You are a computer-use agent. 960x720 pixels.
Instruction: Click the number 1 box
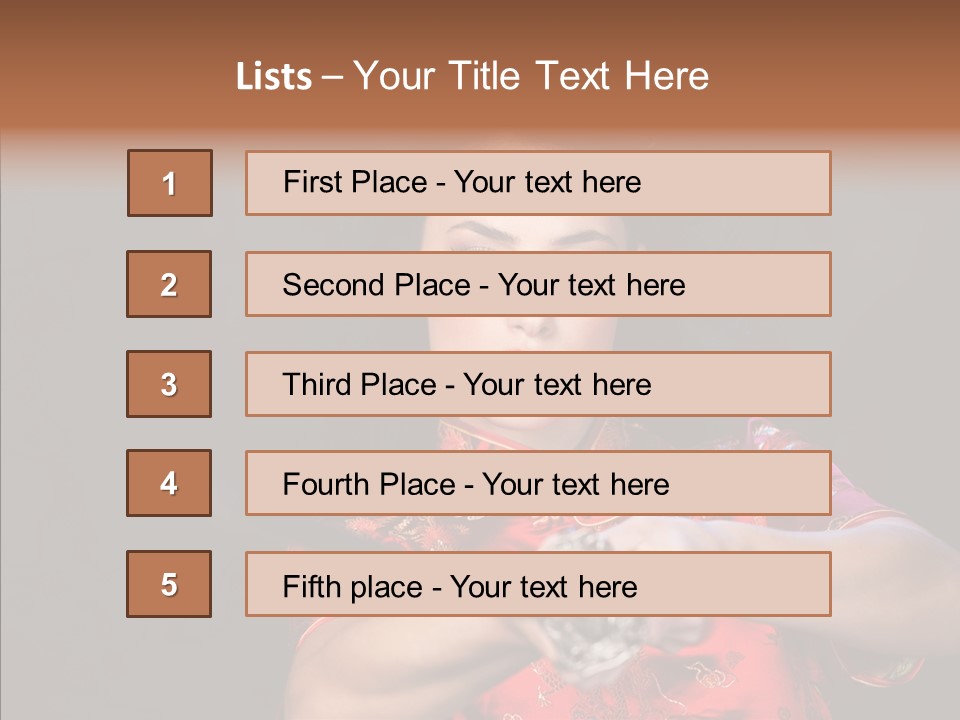pos(170,182)
